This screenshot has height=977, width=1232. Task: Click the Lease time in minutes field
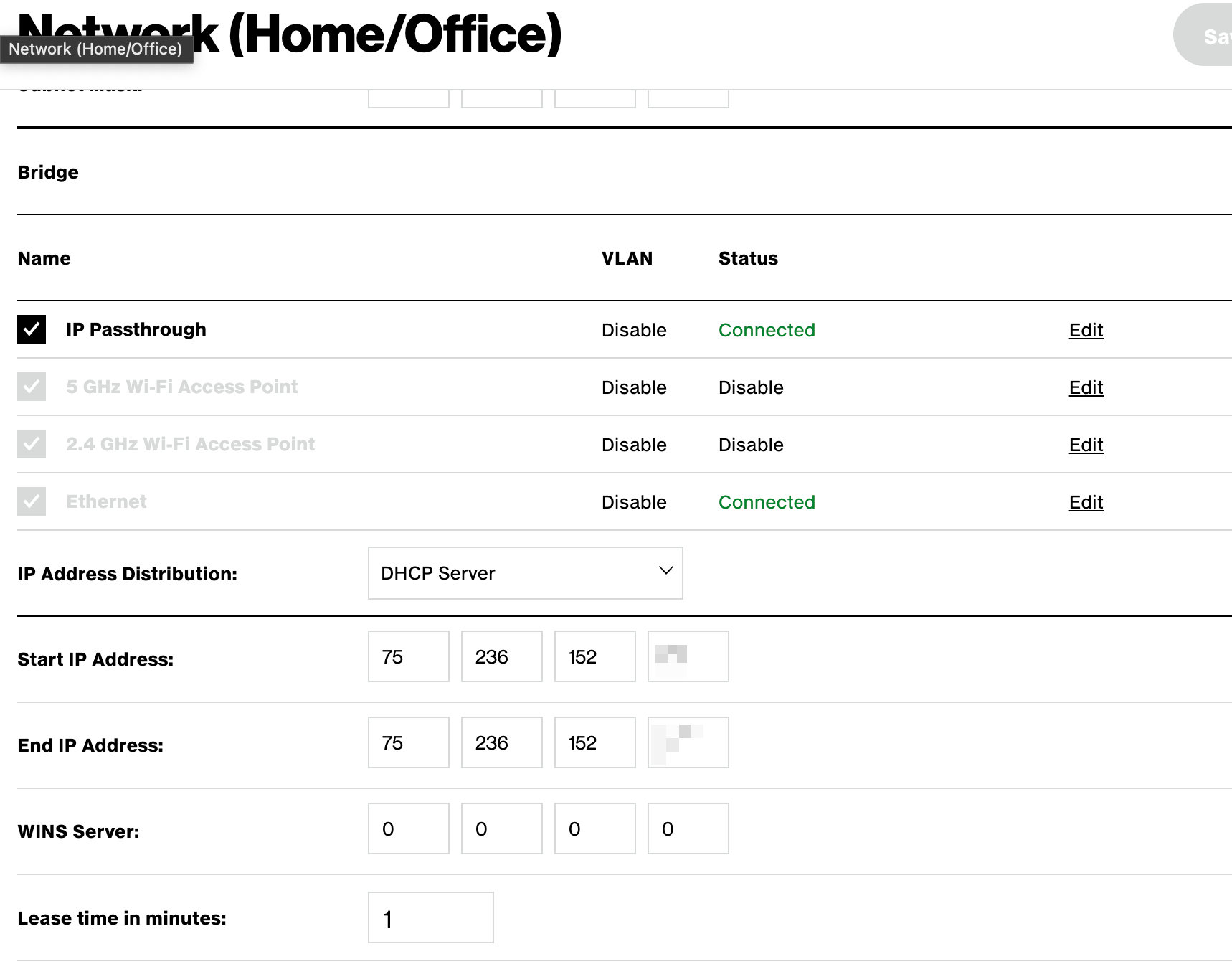[430, 917]
